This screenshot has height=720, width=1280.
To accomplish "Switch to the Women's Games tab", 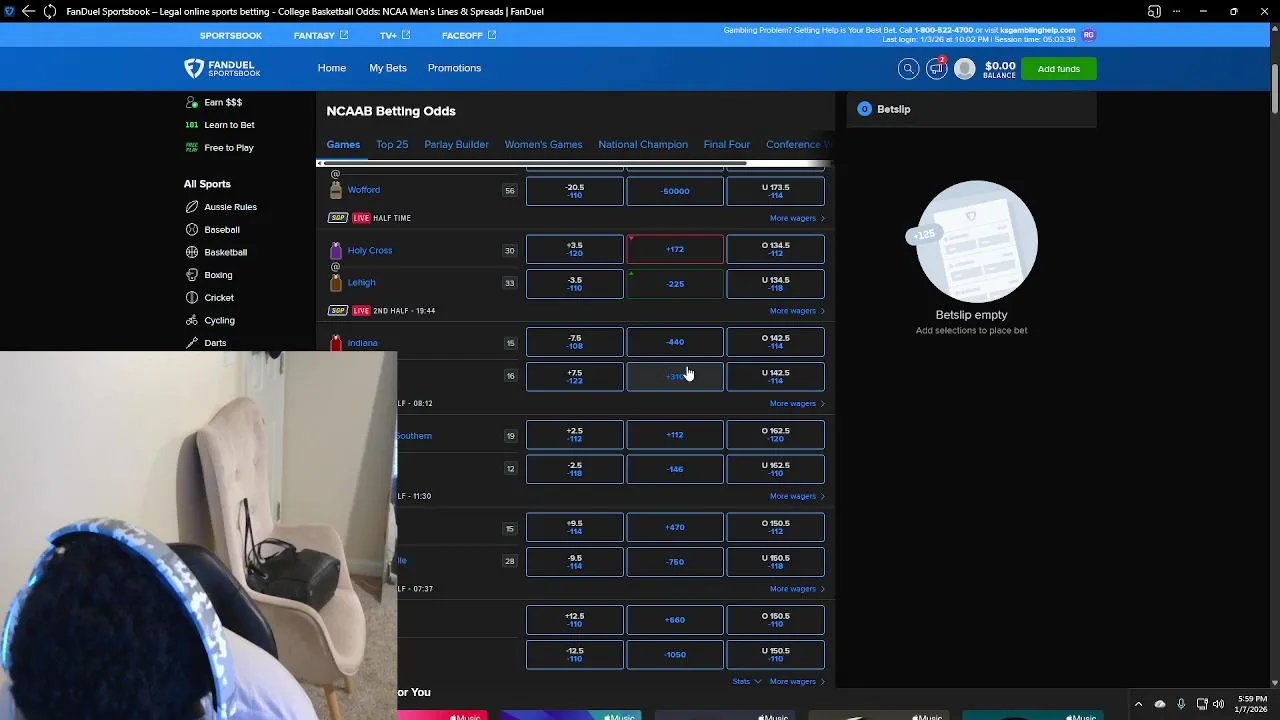I will pyautogui.click(x=543, y=144).
